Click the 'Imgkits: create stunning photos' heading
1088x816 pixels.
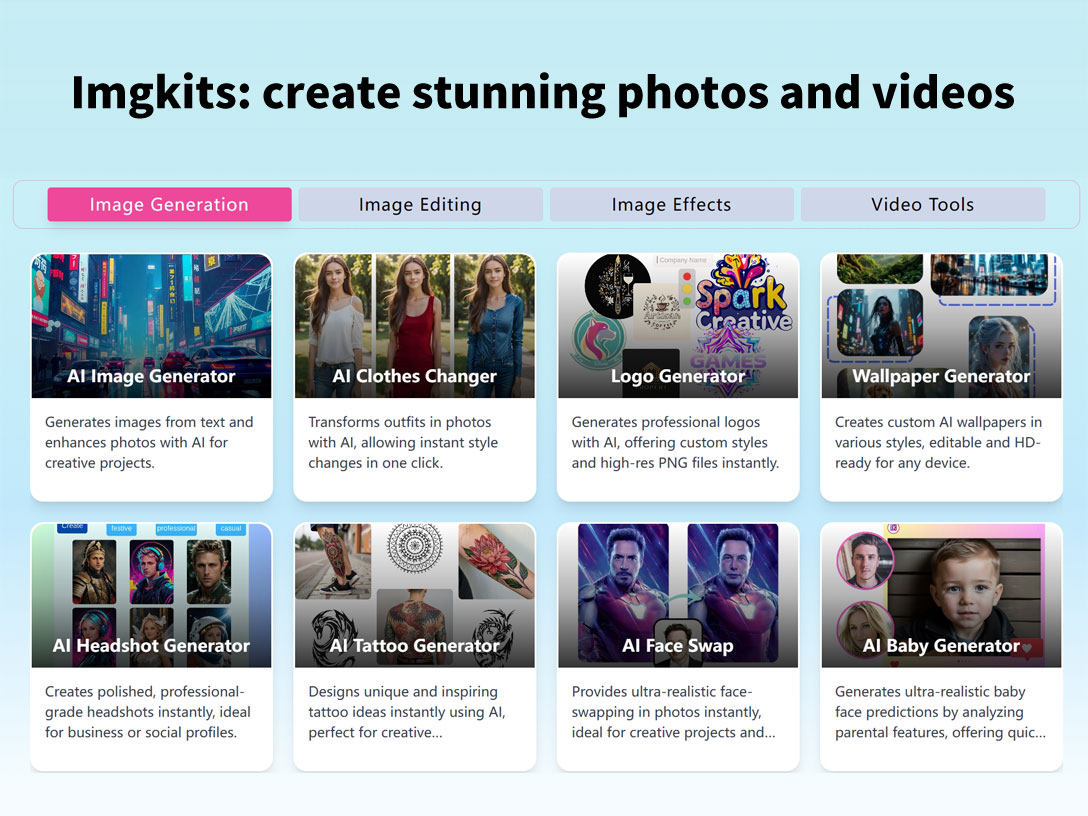(x=543, y=92)
